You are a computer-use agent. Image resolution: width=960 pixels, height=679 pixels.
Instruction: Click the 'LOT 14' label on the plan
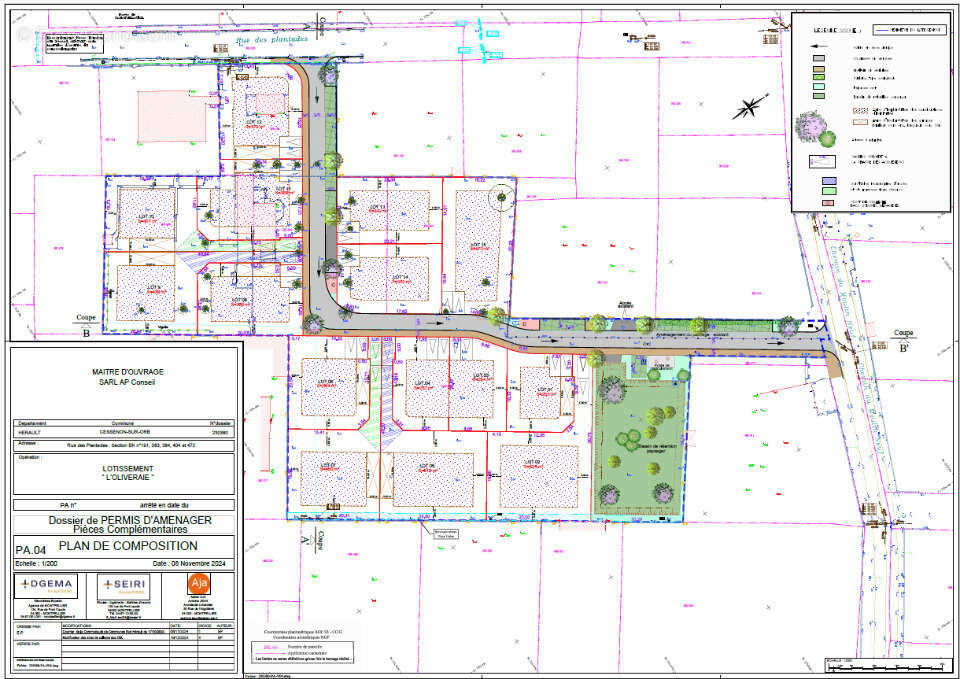[x=400, y=277]
